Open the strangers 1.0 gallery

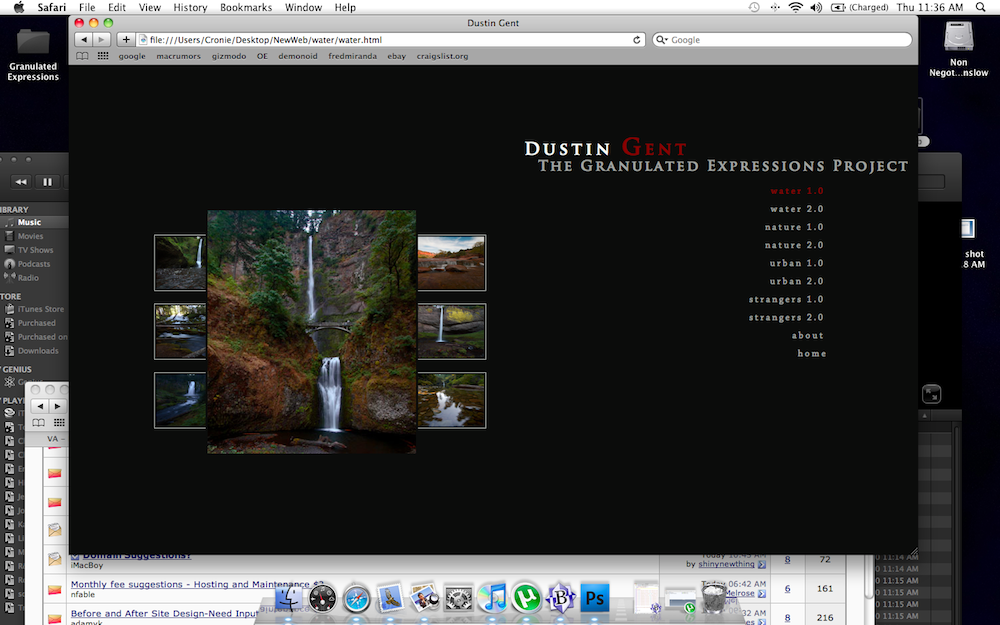pyautogui.click(x=786, y=299)
